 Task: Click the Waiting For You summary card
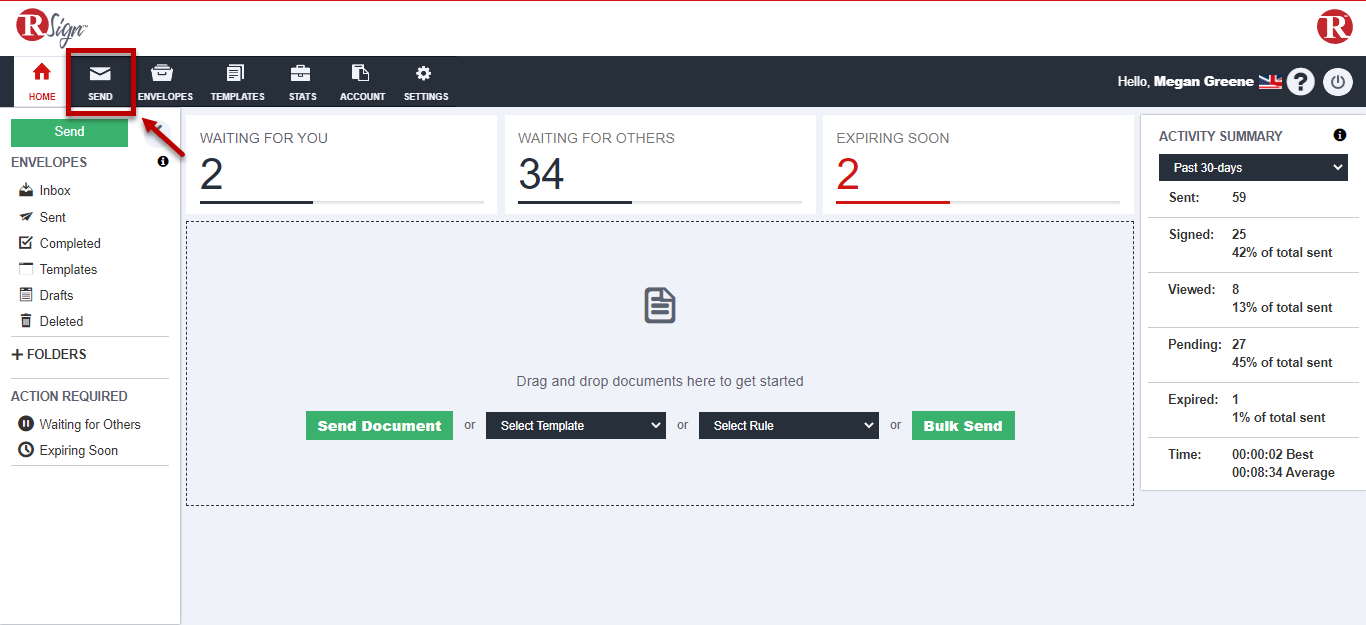[341, 165]
